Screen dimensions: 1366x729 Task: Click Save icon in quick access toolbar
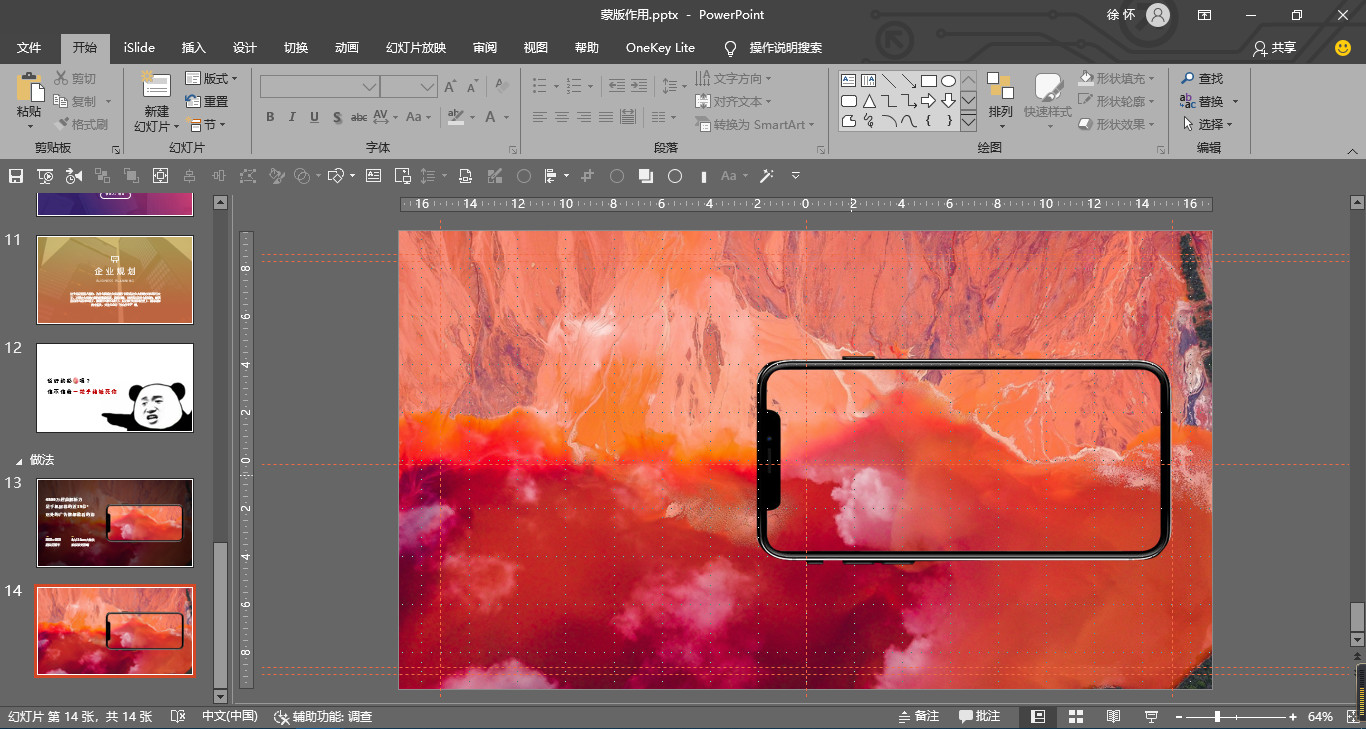(x=16, y=176)
